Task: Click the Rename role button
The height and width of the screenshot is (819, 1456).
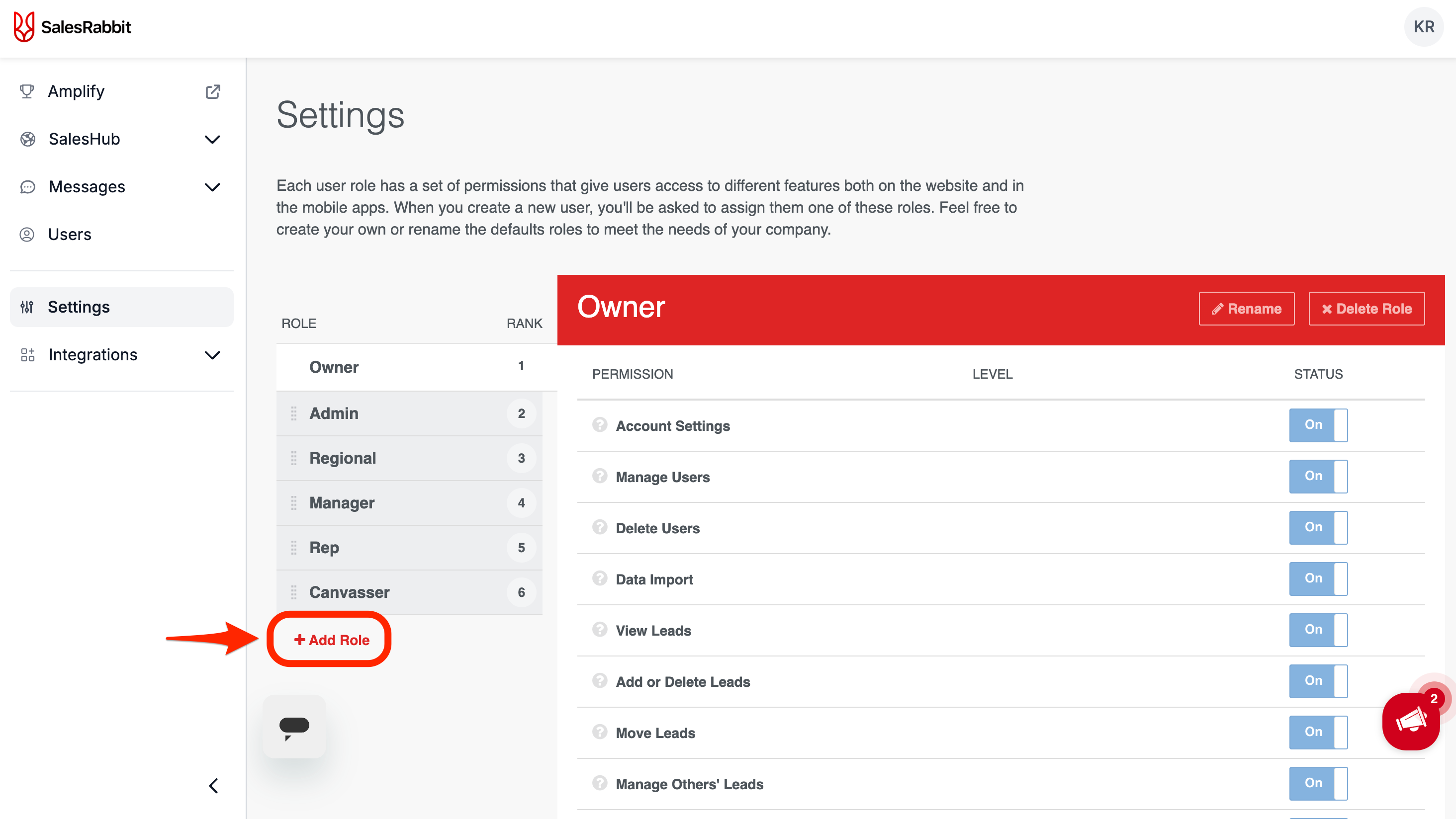Action: pyautogui.click(x=1246, y=309)
